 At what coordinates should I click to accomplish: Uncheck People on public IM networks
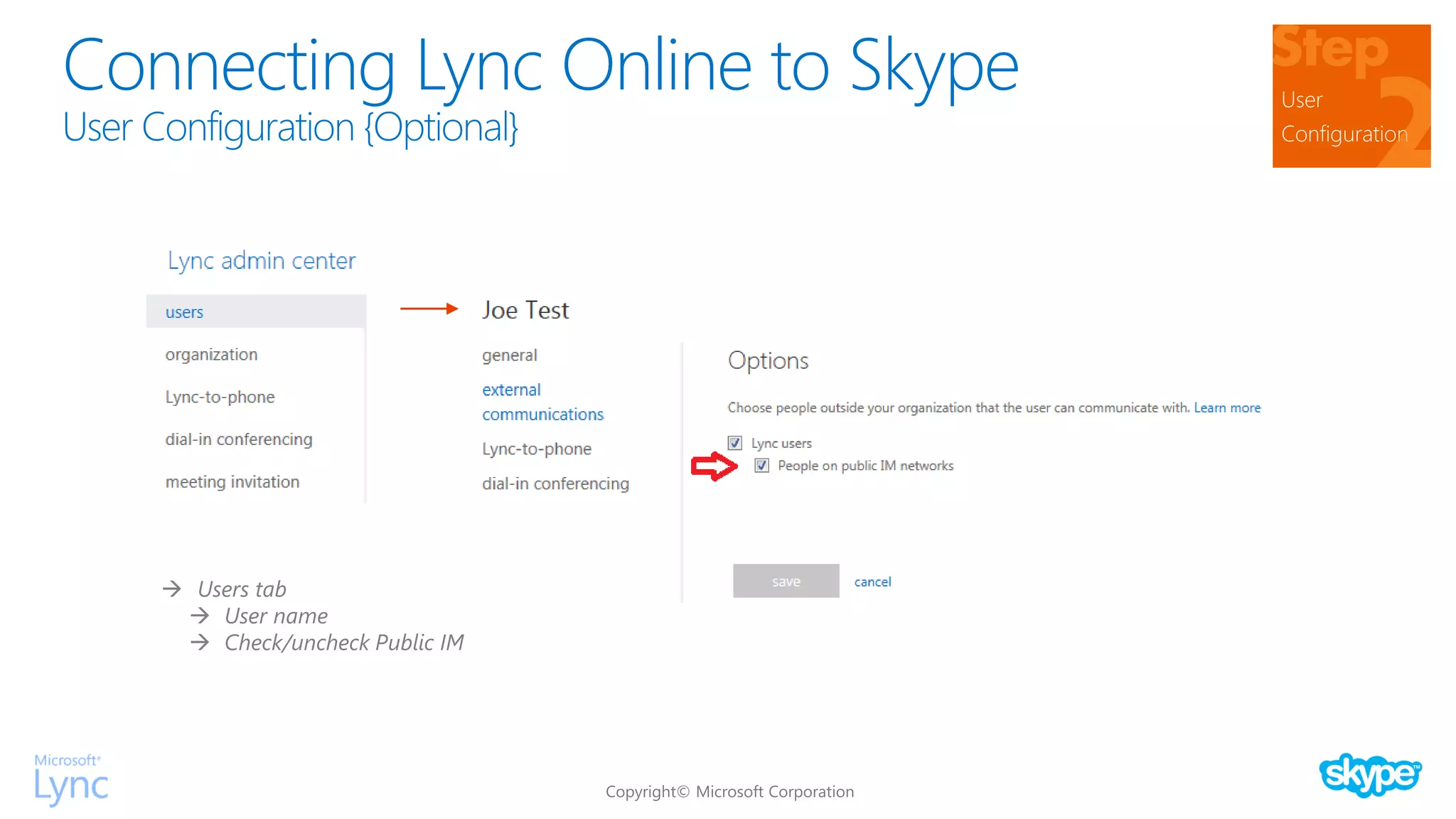click(761, 466)
